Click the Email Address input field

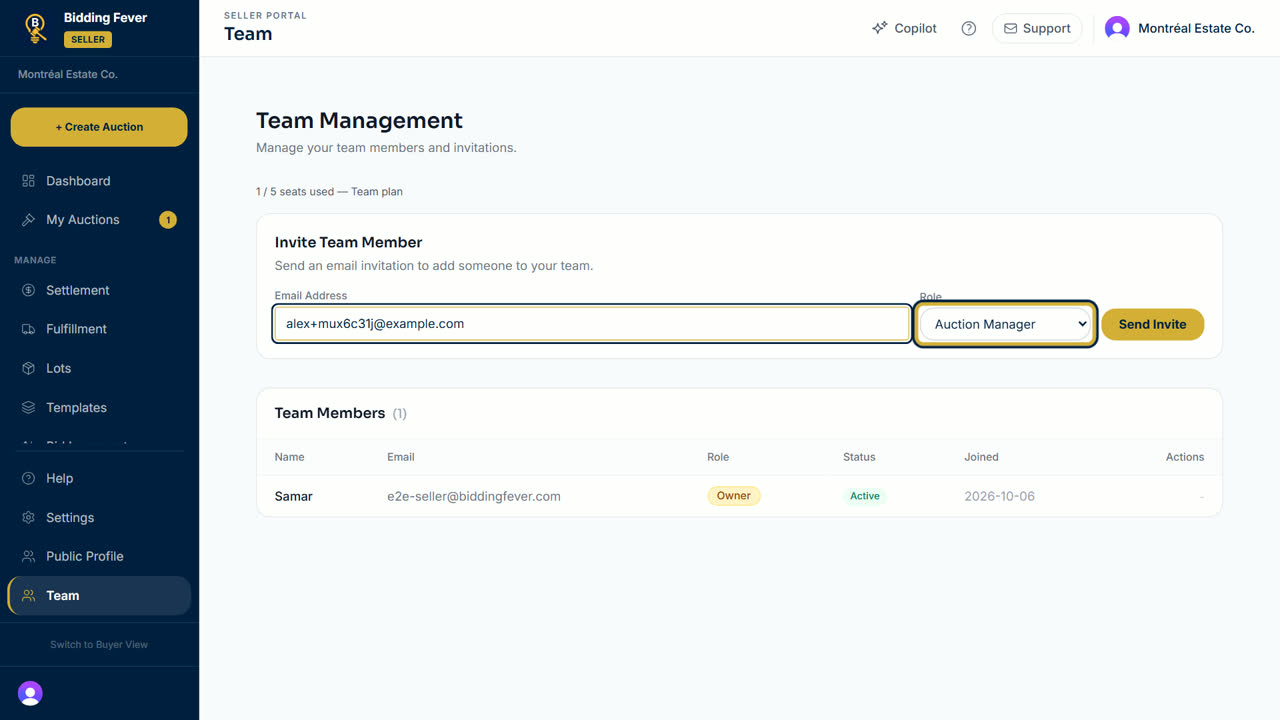[591, 324]
